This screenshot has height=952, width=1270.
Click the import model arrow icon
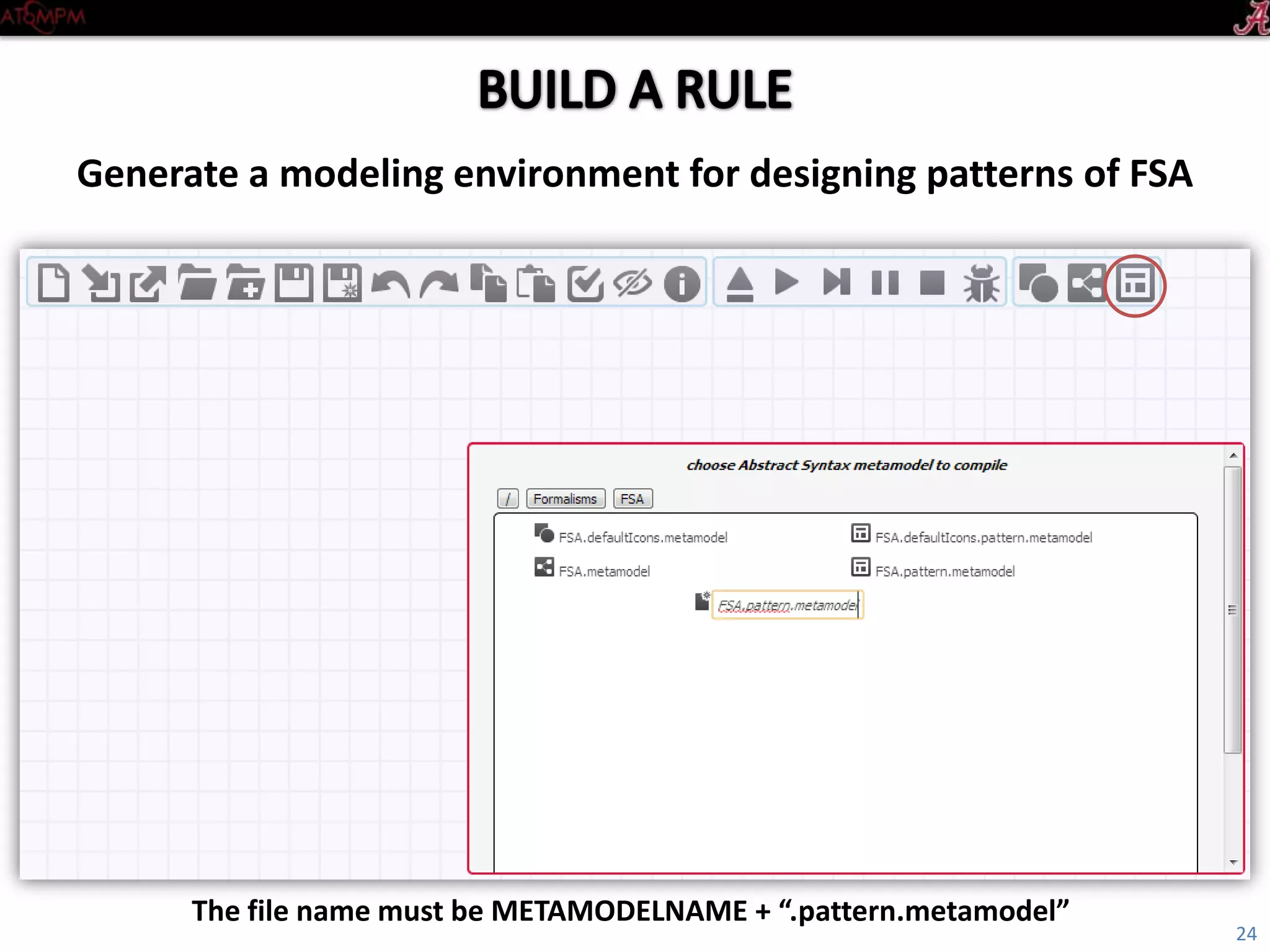point(101,283)
